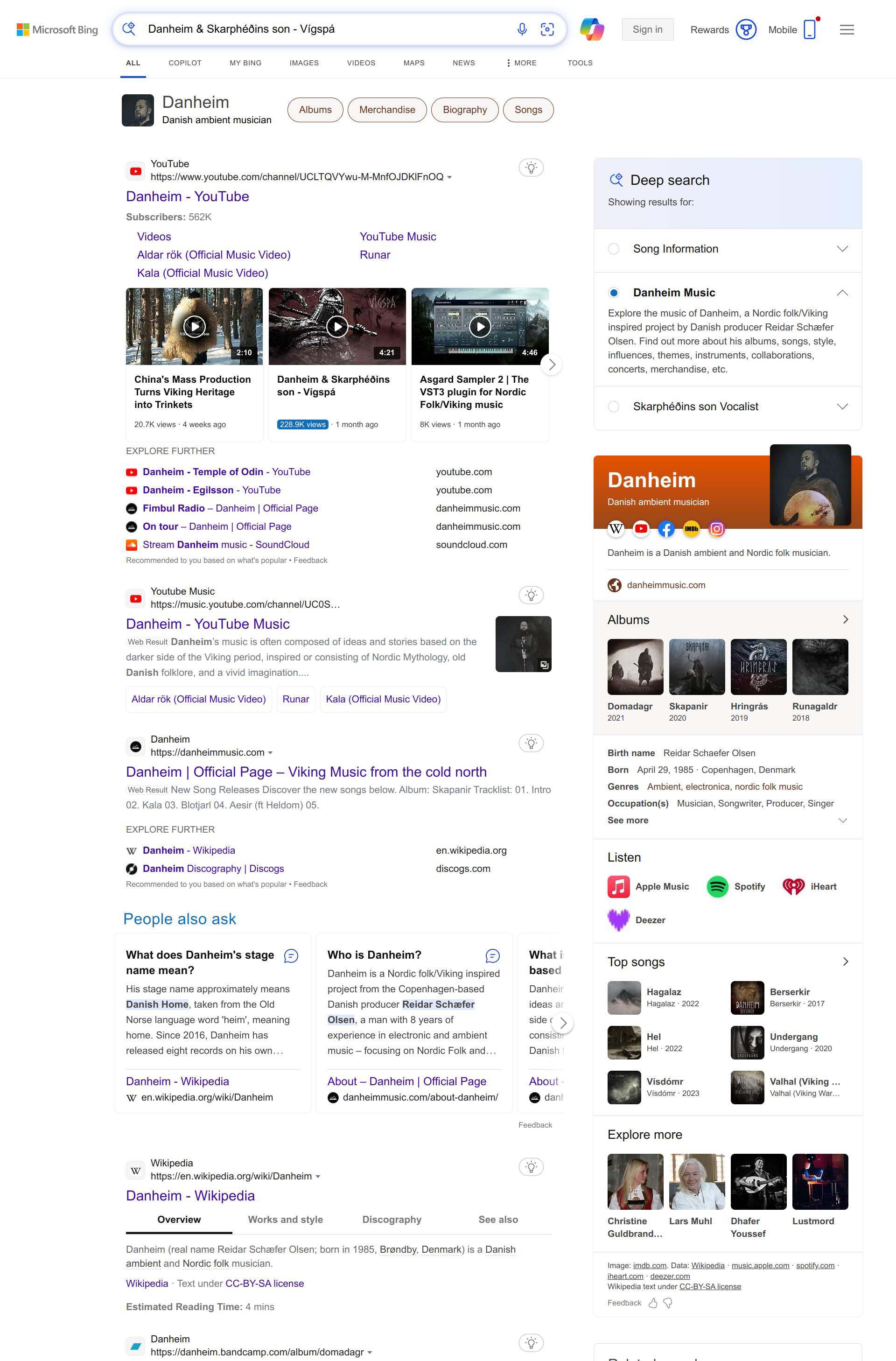The image size is (896, 1361).
Task: Switch to the Images search tab
Action: click(x=304, y=63)
